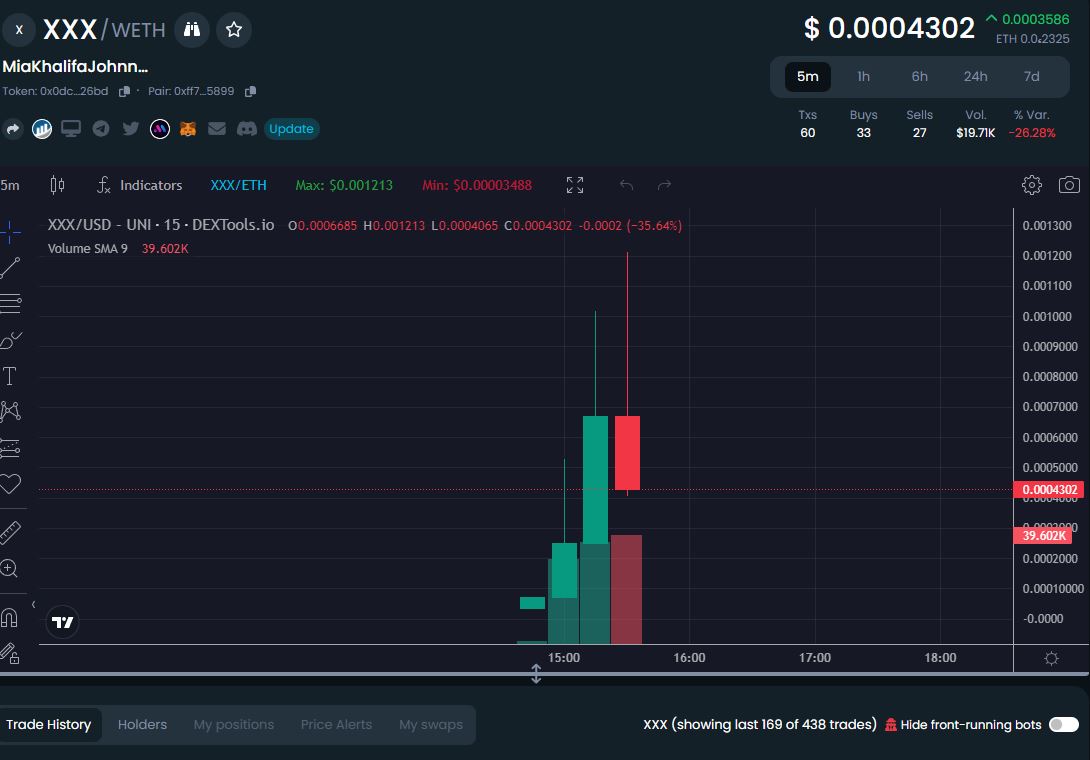Toggle lock all drawing tools
Viewport: 1090px width, 760px height.
click(x=10, y=654)
